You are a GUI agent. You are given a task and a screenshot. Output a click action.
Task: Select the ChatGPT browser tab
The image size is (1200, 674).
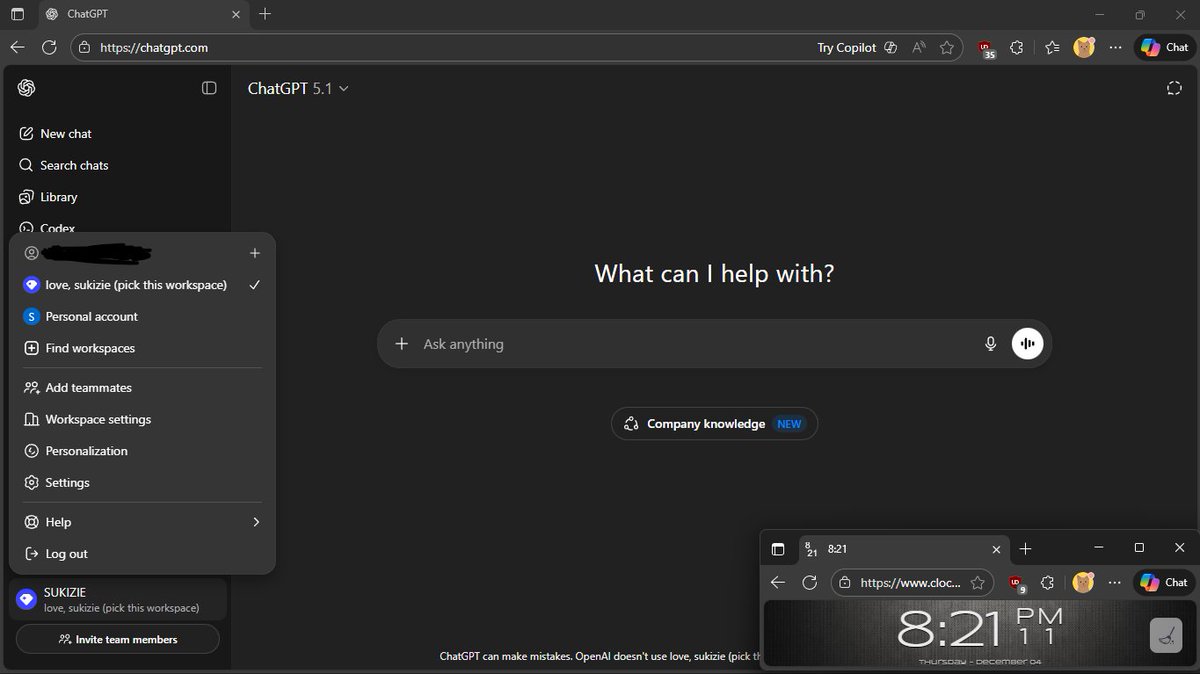142,15
